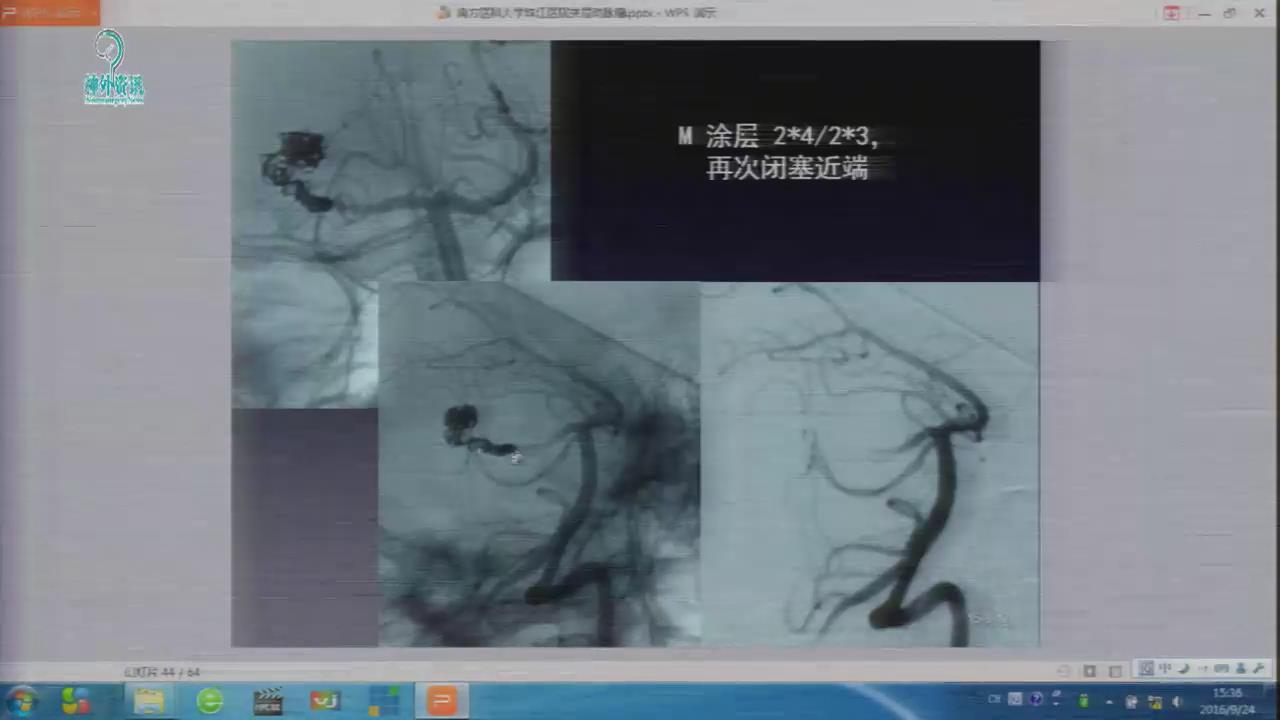
Task: Toggle full-width character mode in IME bar
Action: coord(1184,670)
